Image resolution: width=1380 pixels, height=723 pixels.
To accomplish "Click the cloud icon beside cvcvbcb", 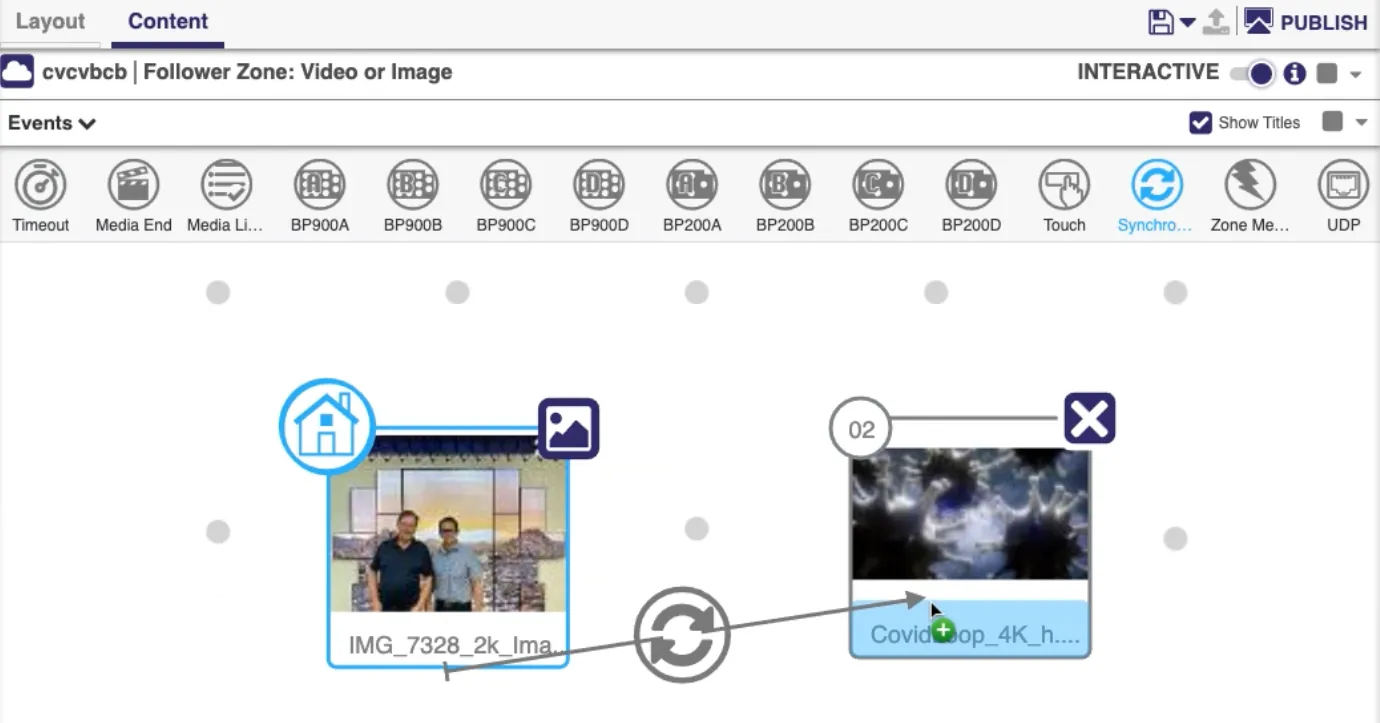I will (x=18, y=72).
